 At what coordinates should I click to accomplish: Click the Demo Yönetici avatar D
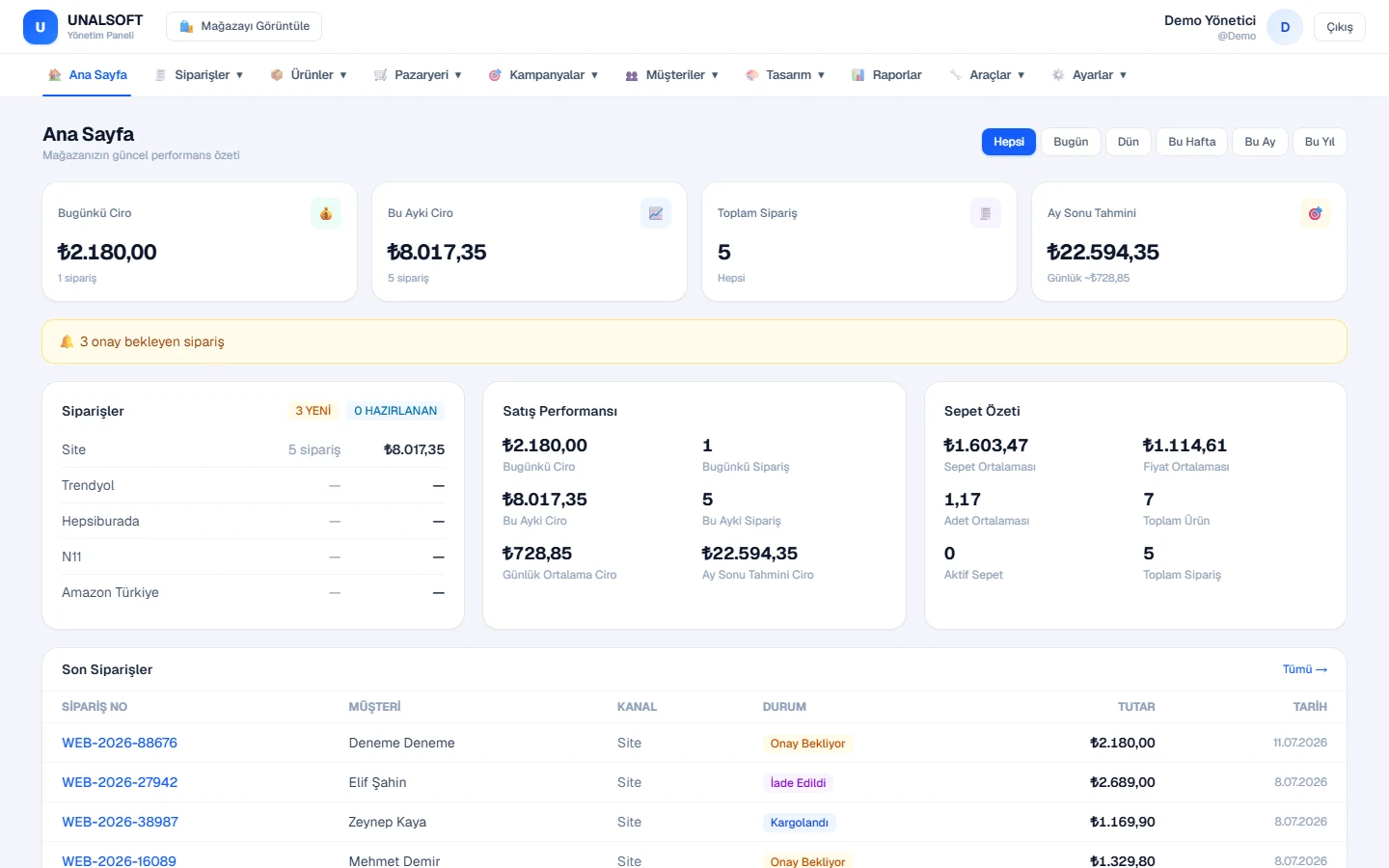[x=1285, y=27]
